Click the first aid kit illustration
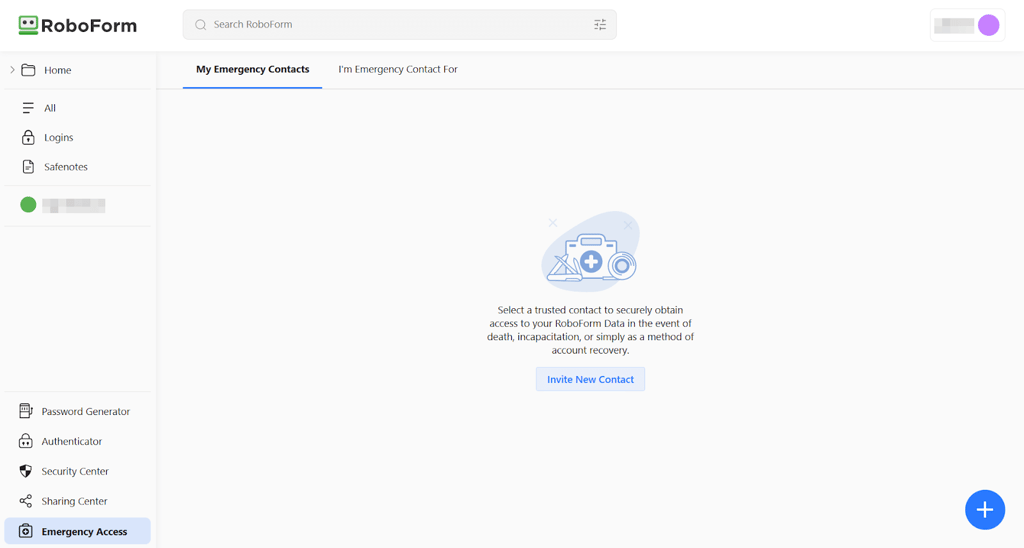This screenshot has height=548, width=1024. click(590, 251)
